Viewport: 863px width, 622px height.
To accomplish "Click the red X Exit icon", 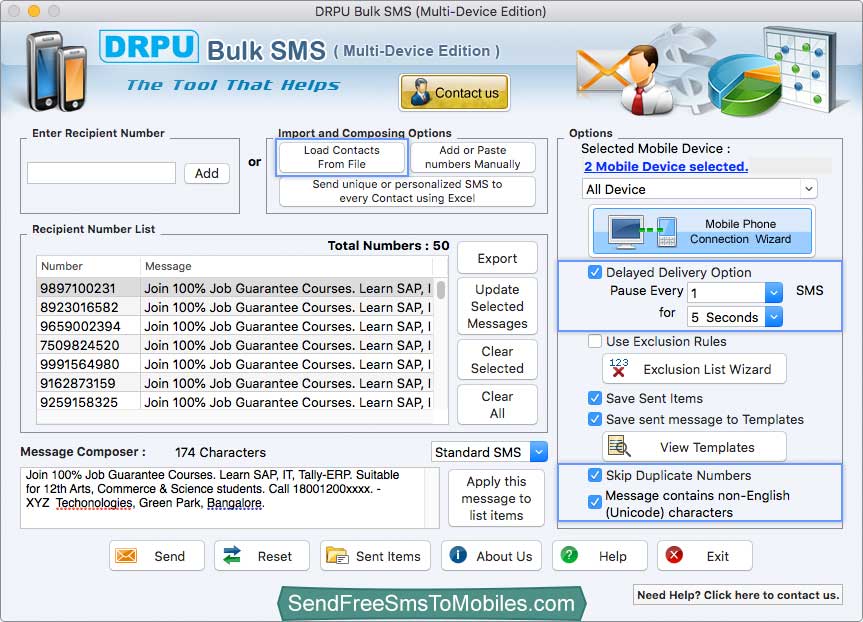I will point(674,555).
